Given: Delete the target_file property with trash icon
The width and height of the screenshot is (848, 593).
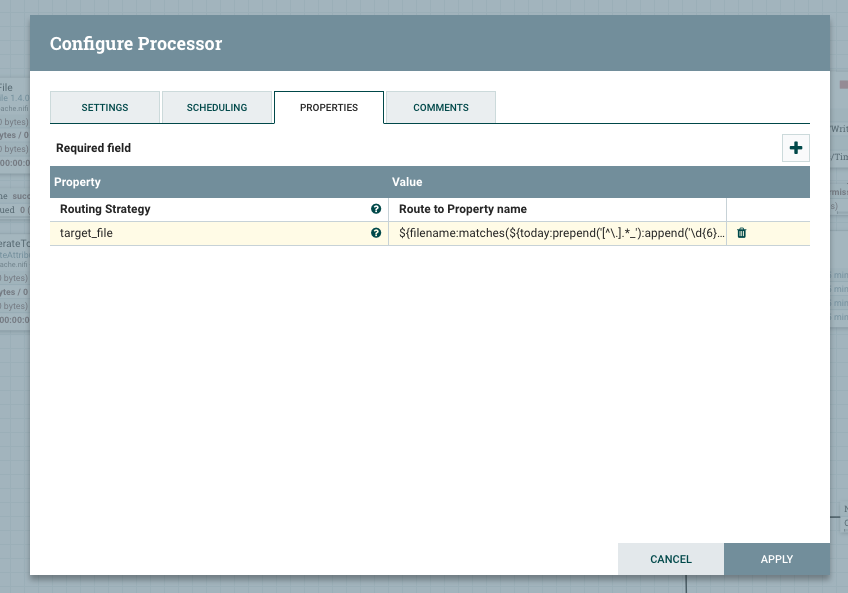Looking at the screenshot, I should click(x=741, y=233).
